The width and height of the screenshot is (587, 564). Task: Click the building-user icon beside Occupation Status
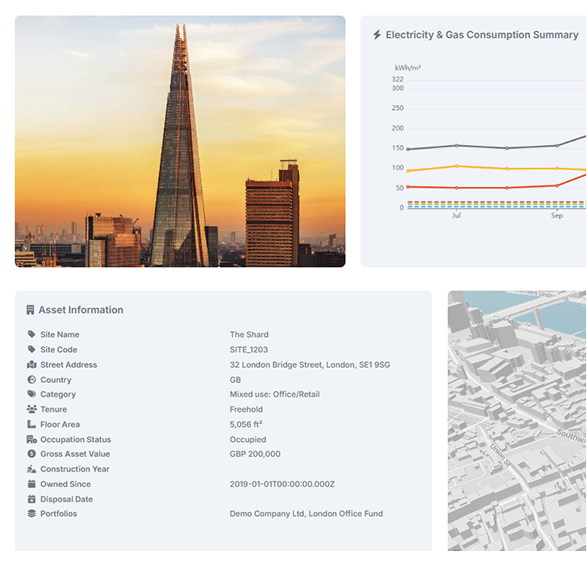31,439
